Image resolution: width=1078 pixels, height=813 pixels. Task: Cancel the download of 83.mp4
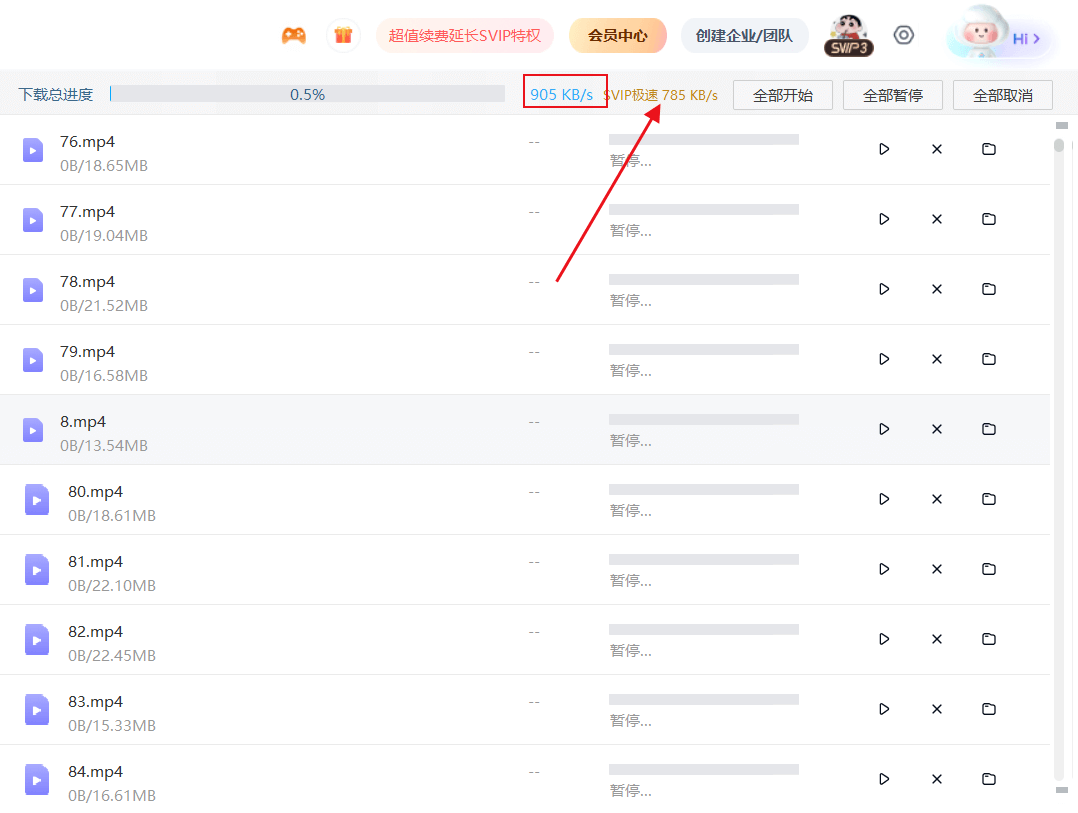tap(936, 708)
